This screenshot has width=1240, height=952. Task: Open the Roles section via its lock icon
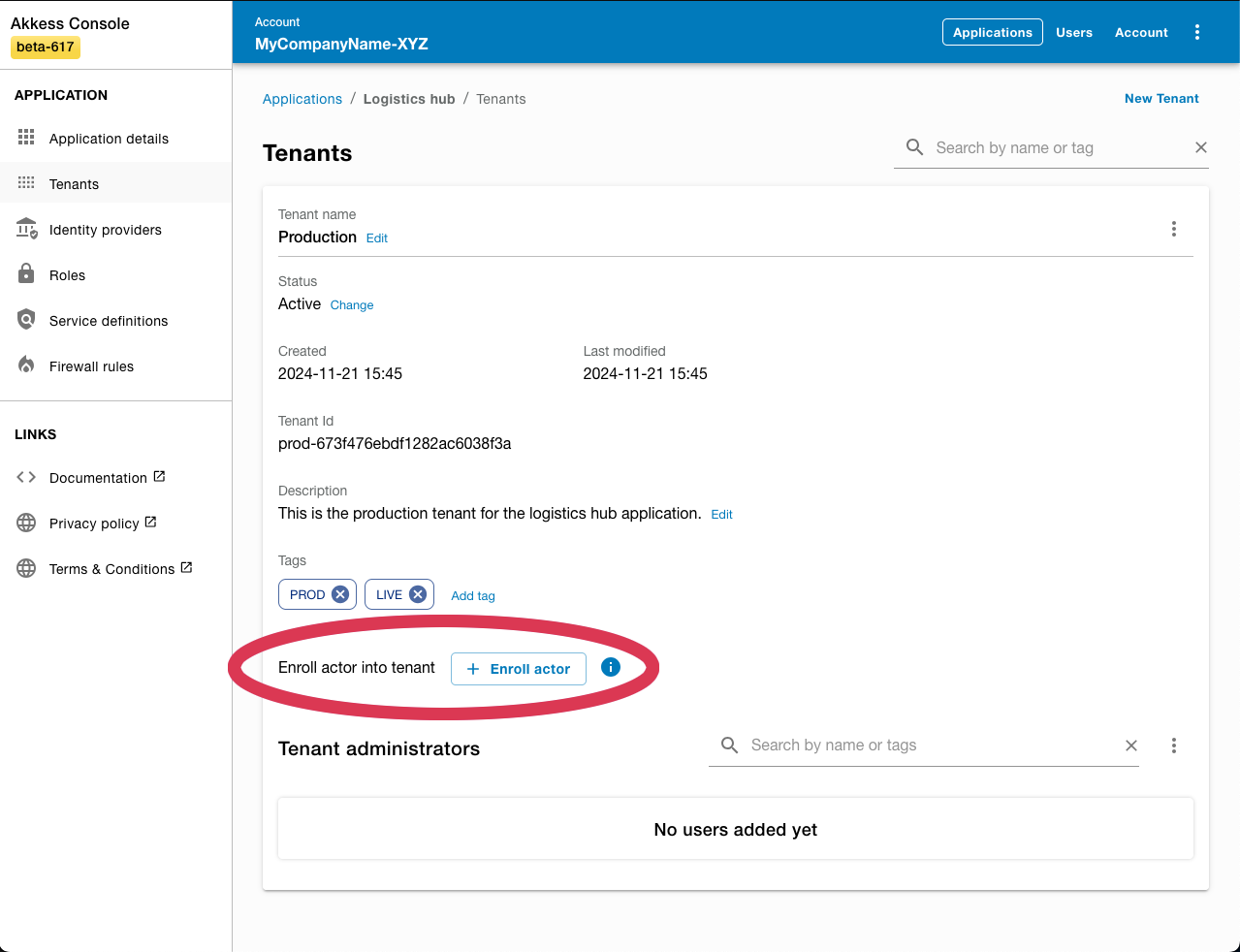tap(25, 274)
